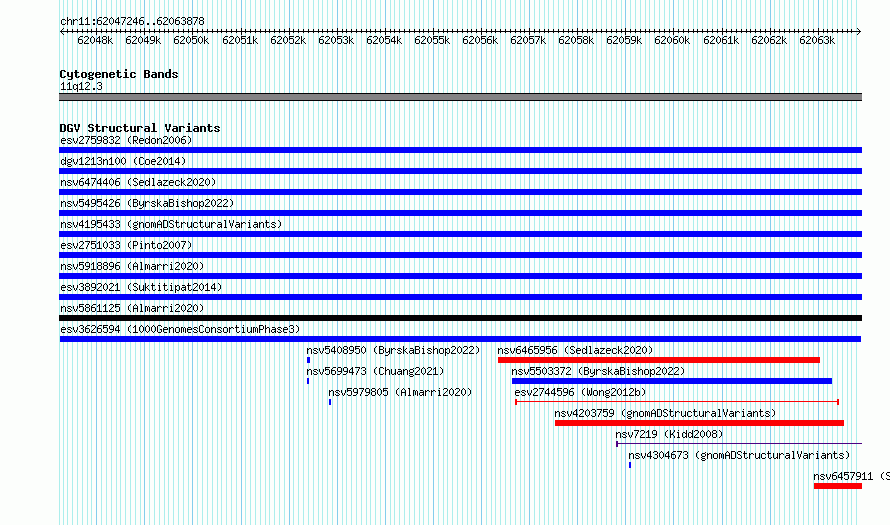Select the blue bar under nsv6474406 (Sedlazeck2020)

460,192
